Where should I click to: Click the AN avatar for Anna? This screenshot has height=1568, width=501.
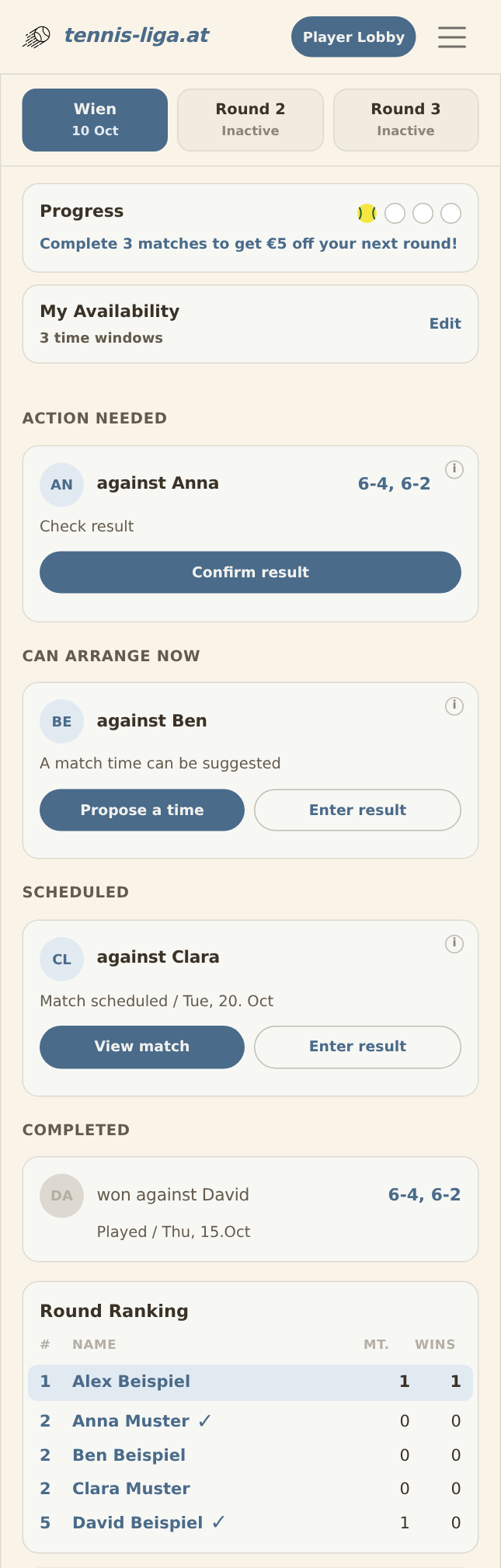(x=61, y=484)
